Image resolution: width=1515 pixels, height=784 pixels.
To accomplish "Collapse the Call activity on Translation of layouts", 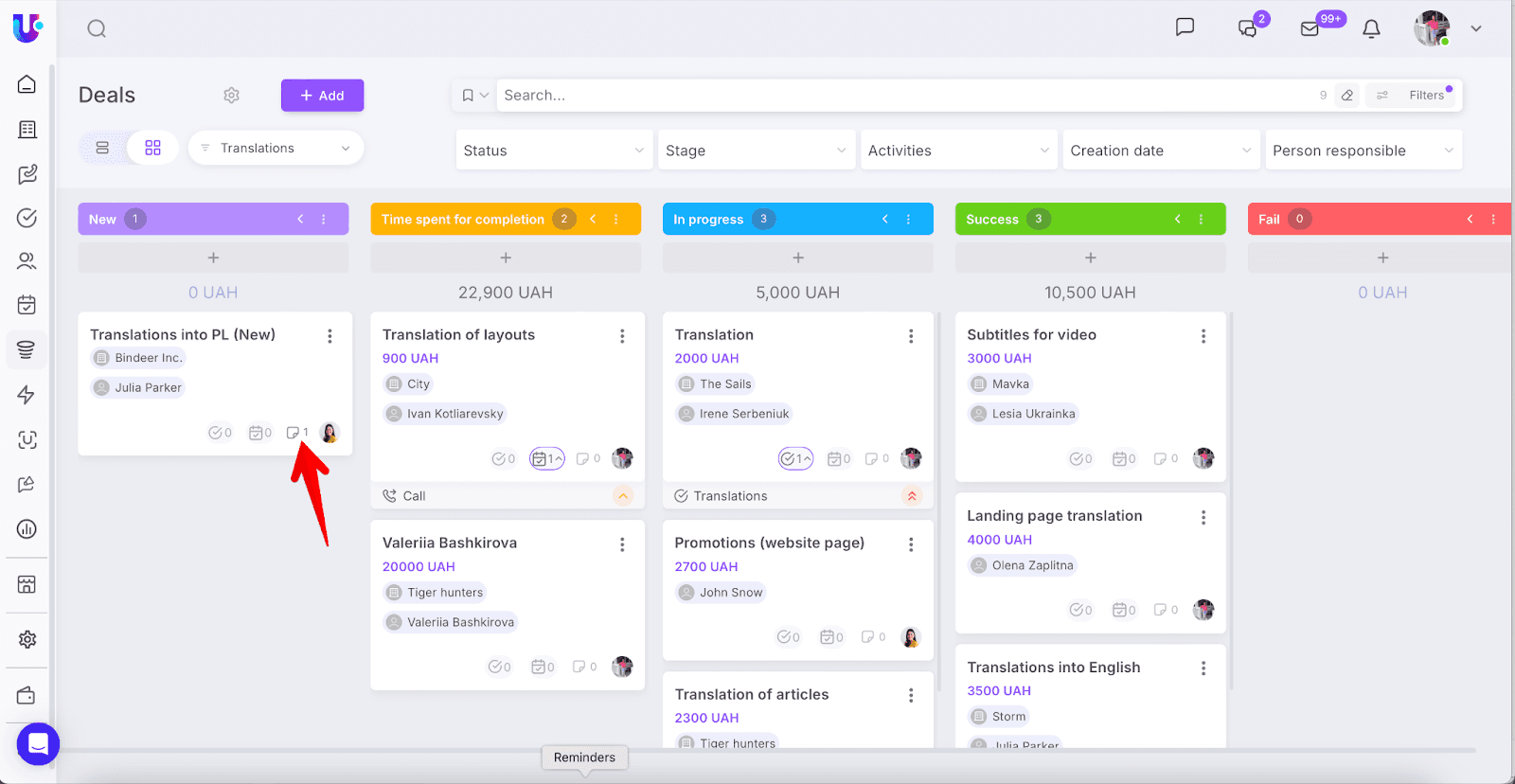I will pos(622,496).
